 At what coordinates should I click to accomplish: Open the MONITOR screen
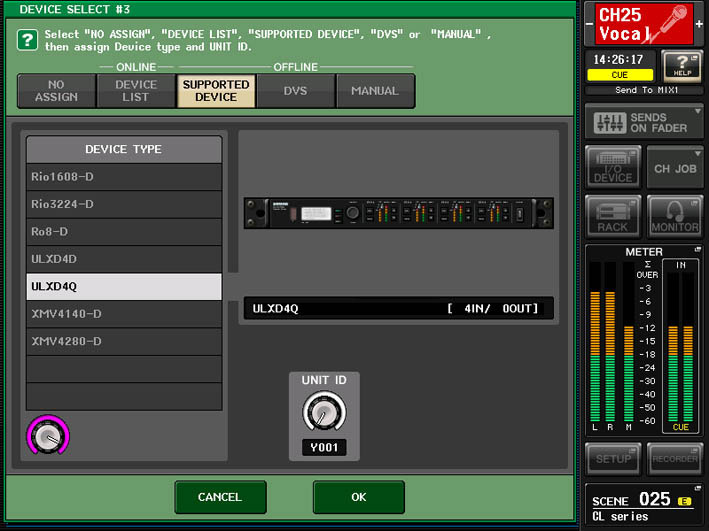tap(675, 217)
